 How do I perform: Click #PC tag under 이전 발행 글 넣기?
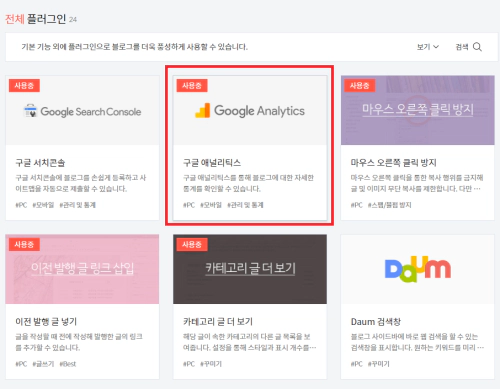coord(21,364)
